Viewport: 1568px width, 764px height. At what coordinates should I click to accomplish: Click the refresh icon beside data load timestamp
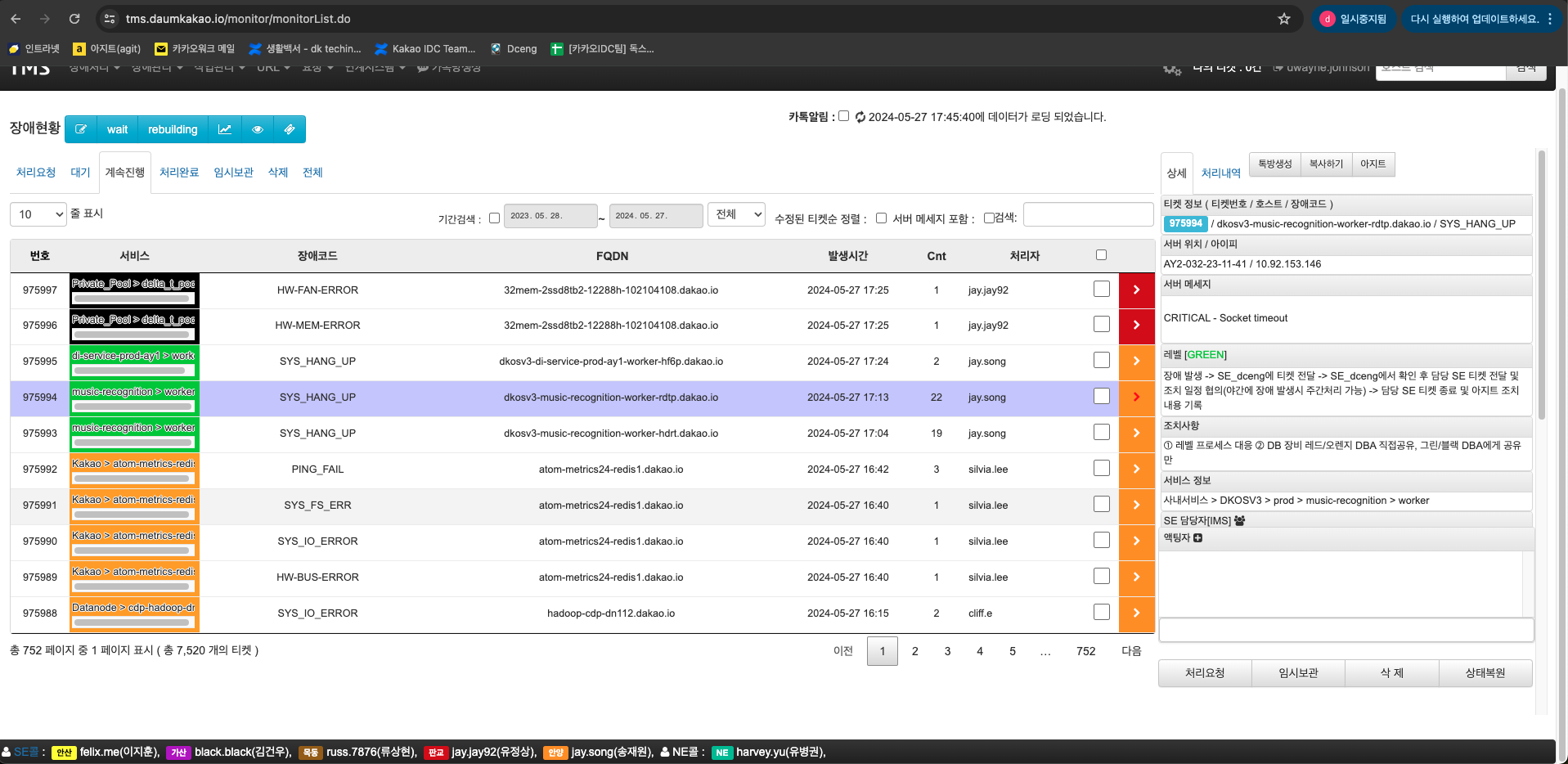tap(860, 117)
